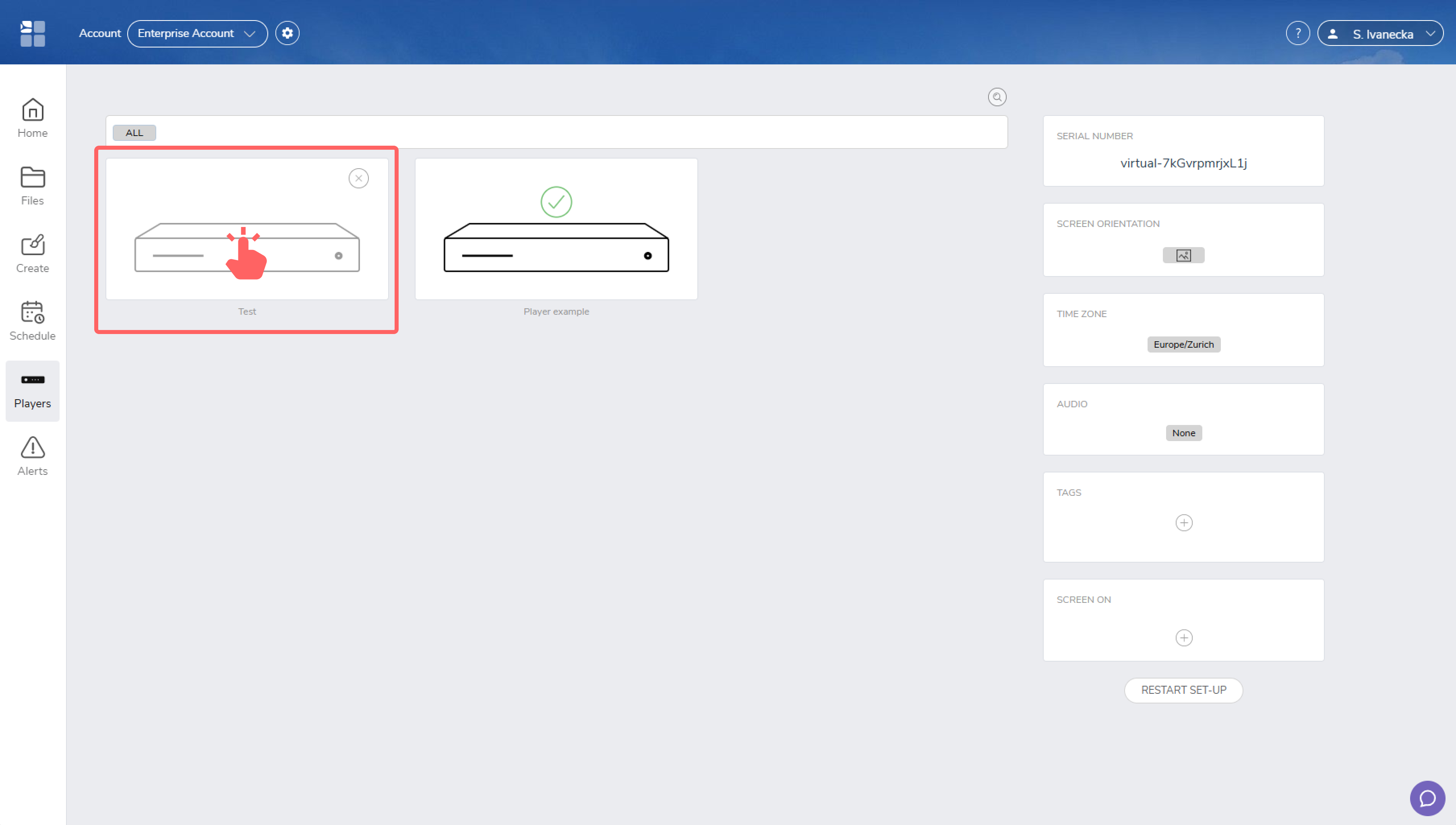Viewport: 1456px width, 825px height.
Task: Select the Player example card
Action: pos(556,229)
